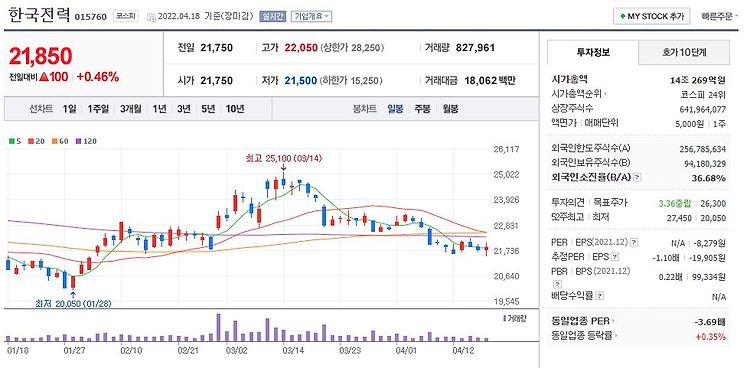Click the 거래량 value 827,961
Image resolution: width=750 pixels, height=368 pixels.
(475, 48)
